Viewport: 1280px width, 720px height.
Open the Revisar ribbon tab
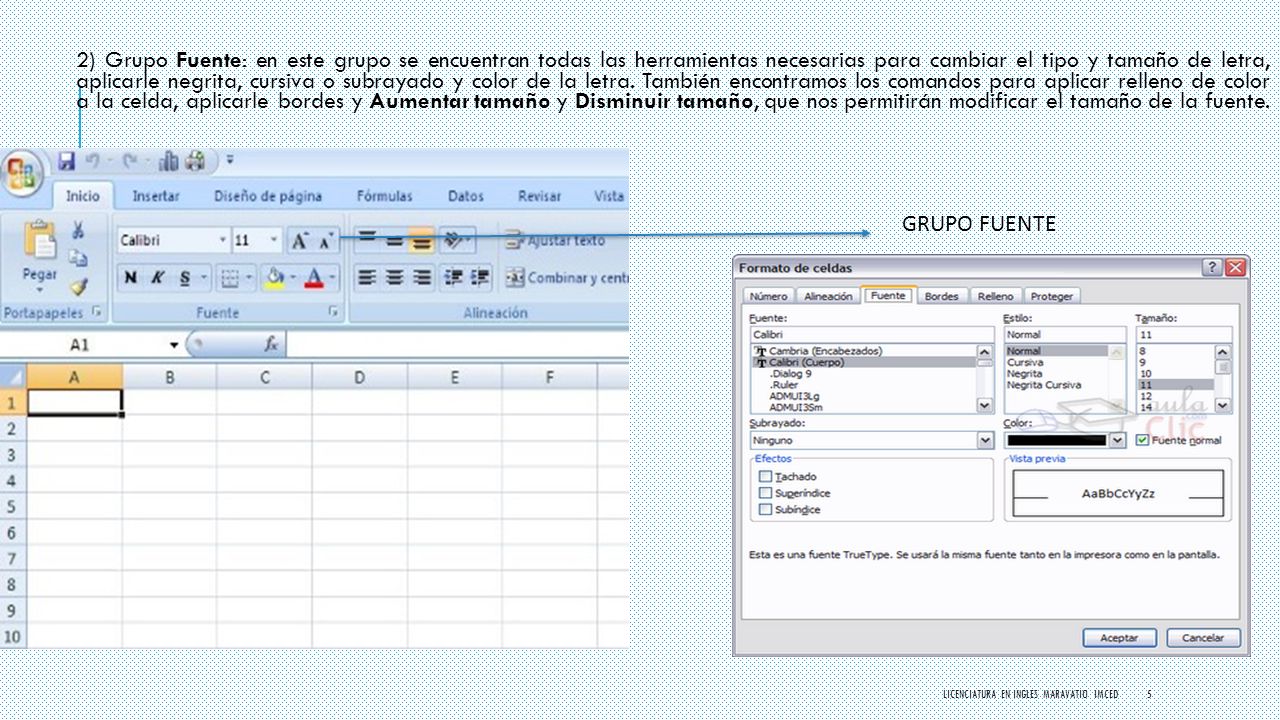(x=539, y=197)
